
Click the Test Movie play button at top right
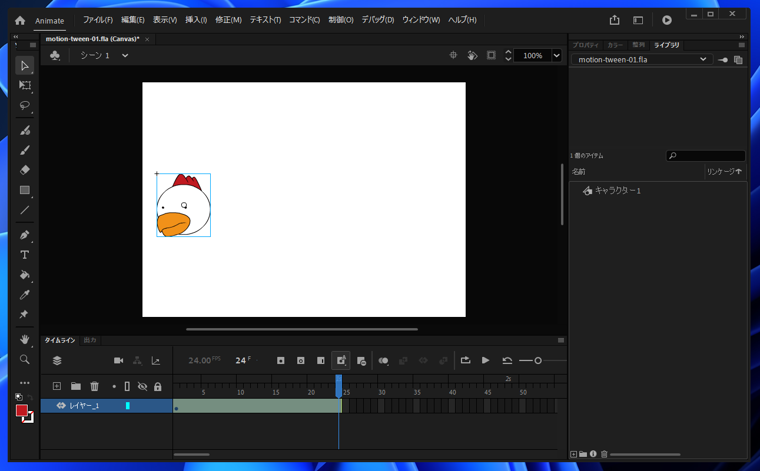pos(667,20)
